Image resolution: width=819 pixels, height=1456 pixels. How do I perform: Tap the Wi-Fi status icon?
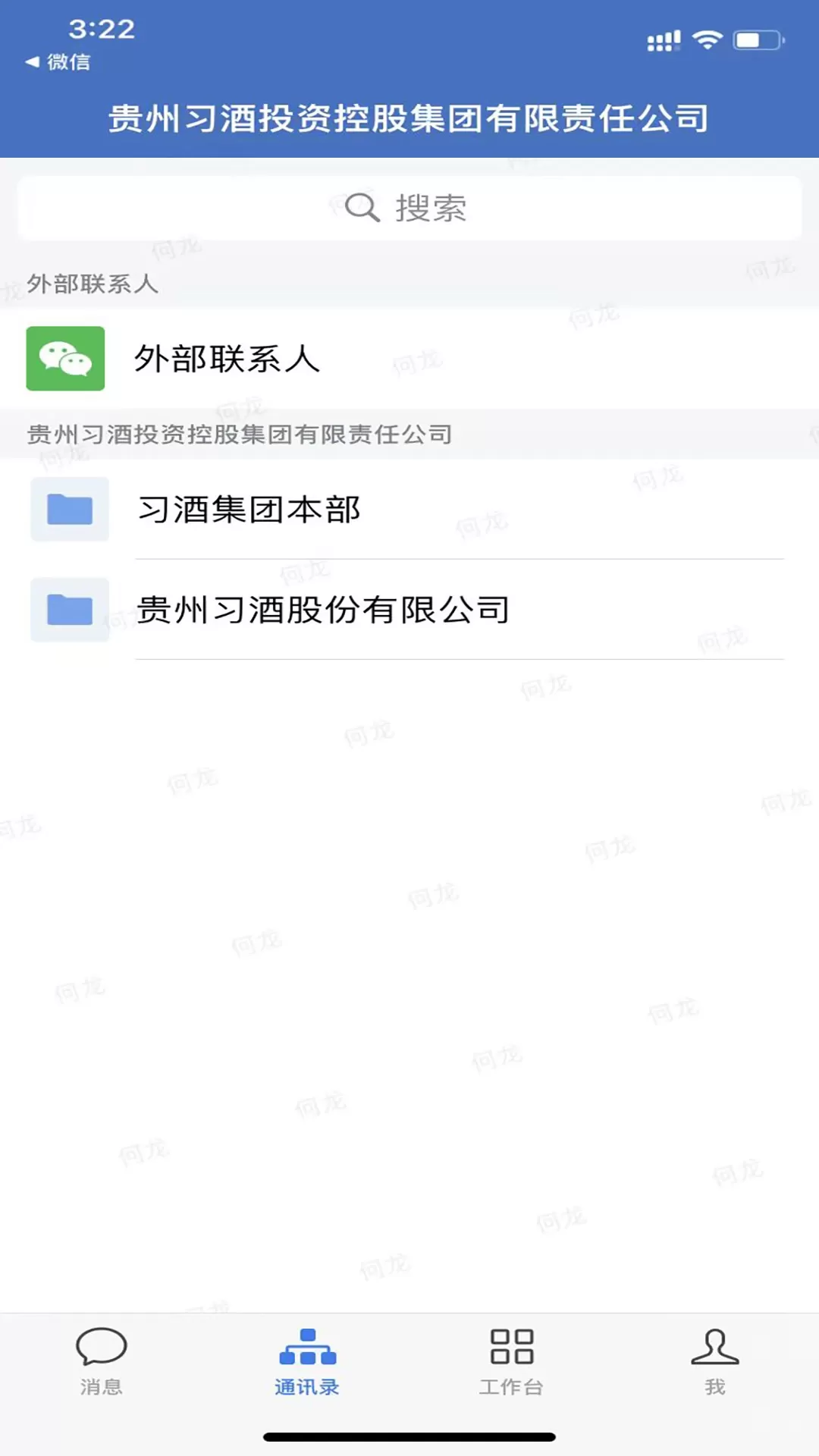[708, 40]
